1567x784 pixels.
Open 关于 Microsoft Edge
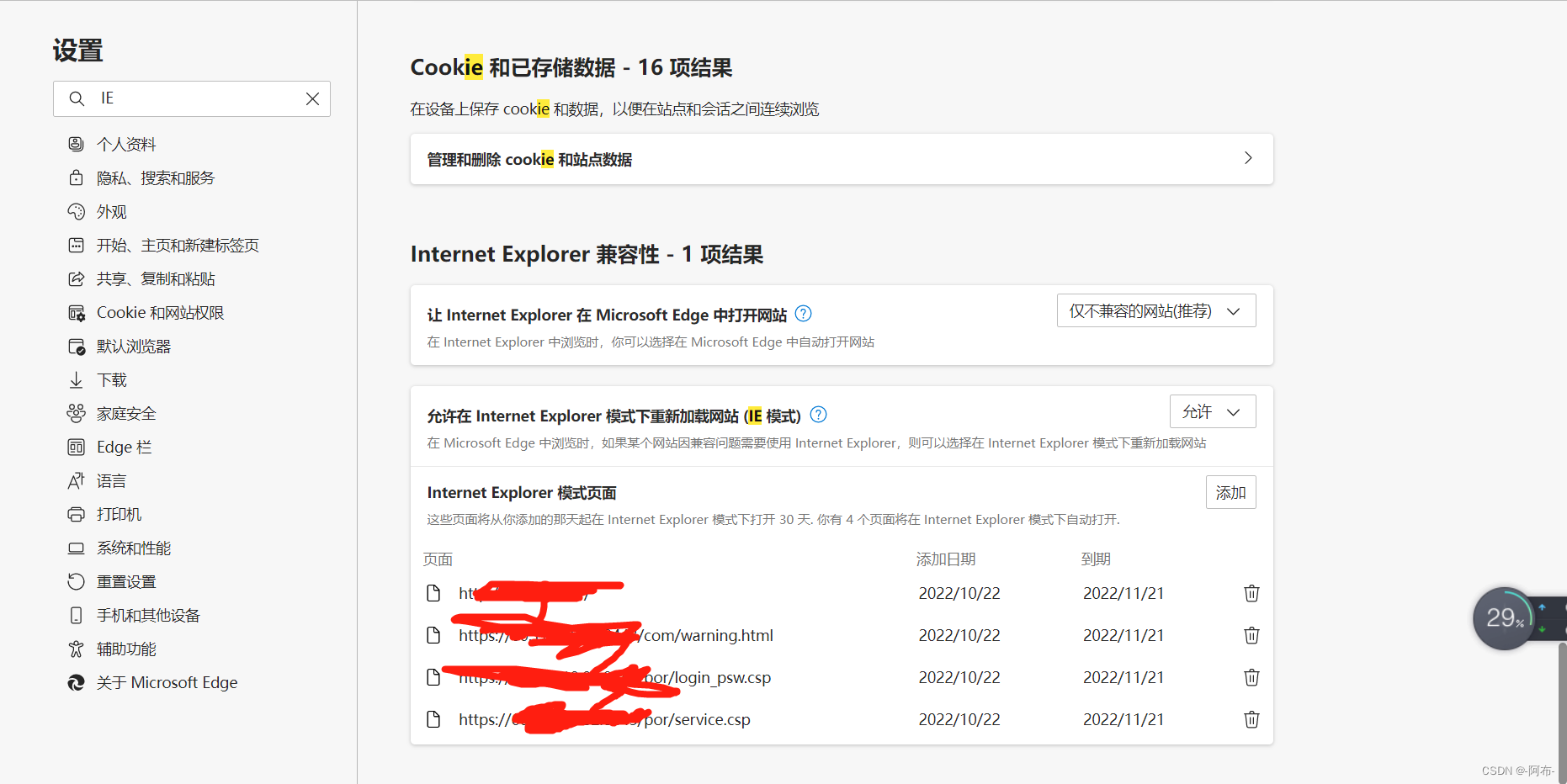[x=77, y=682]
